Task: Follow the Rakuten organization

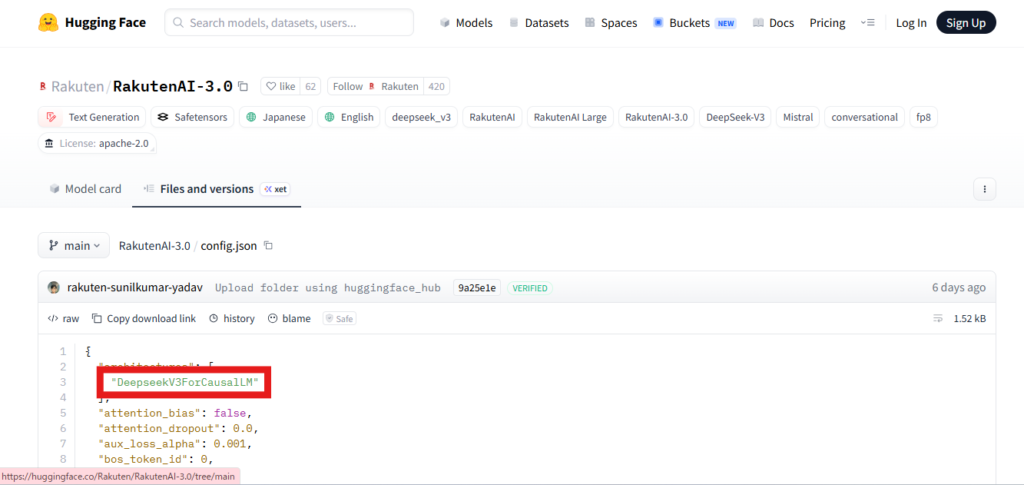Action: click(376, 86)
